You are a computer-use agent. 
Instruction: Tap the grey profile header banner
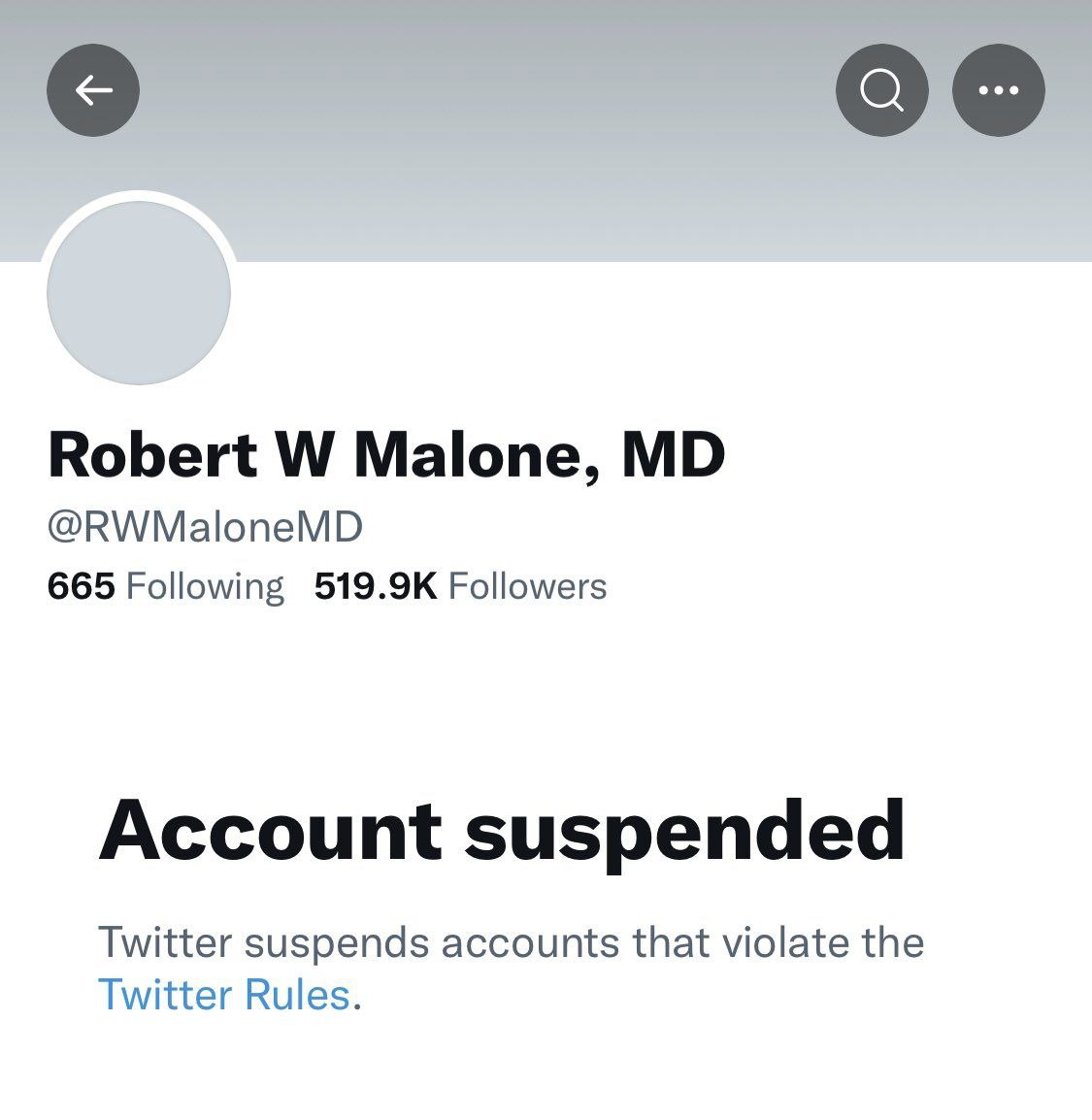point(546,131)
